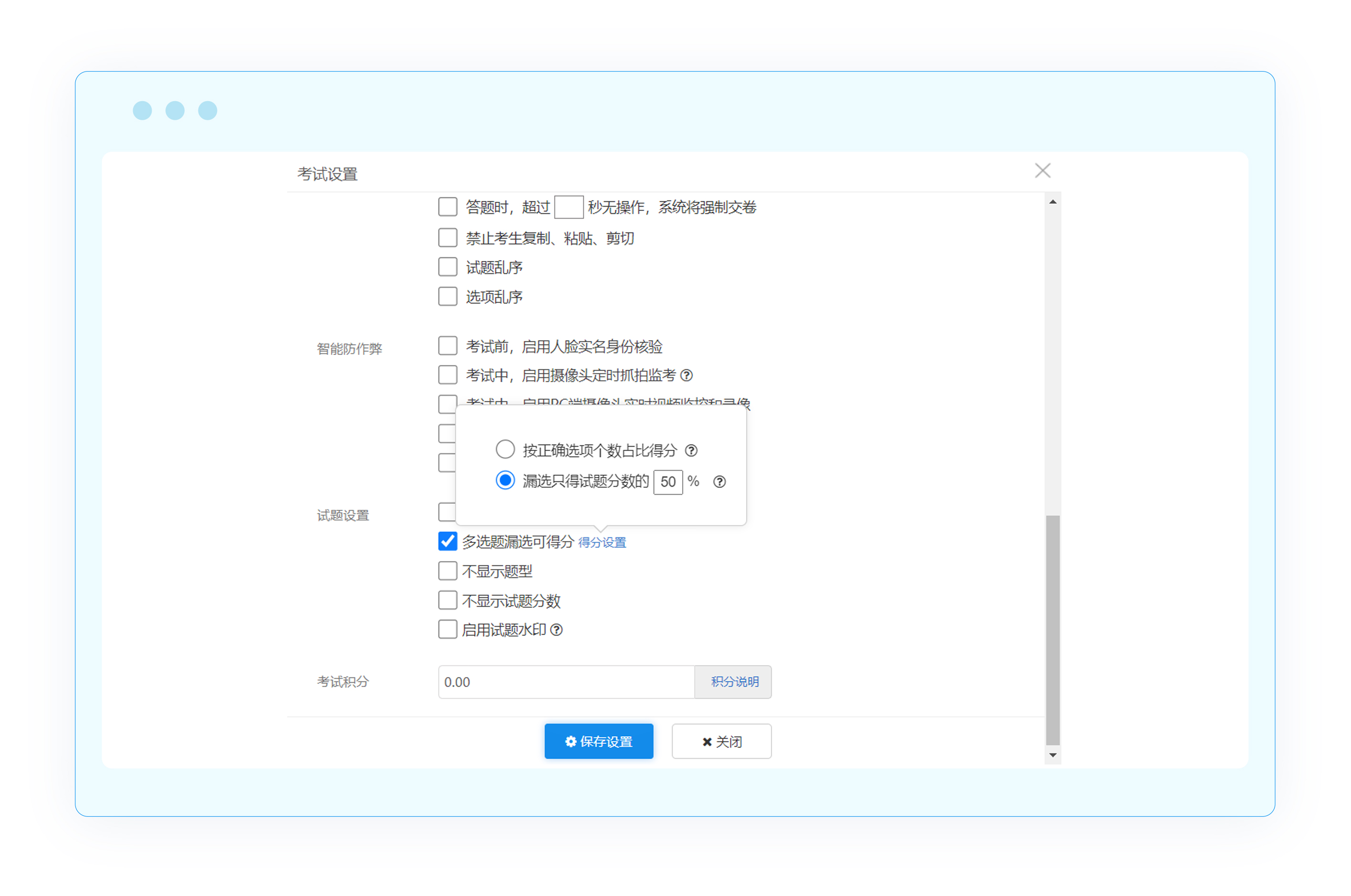Viewport: 1351px width, 896px height.
Task: Click the 考试积分 input field
Action: (x=565, y=682)
